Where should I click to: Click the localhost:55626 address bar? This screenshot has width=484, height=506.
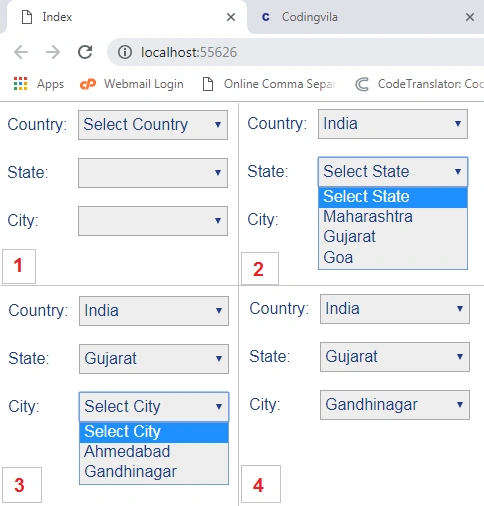tap(296, 52)
